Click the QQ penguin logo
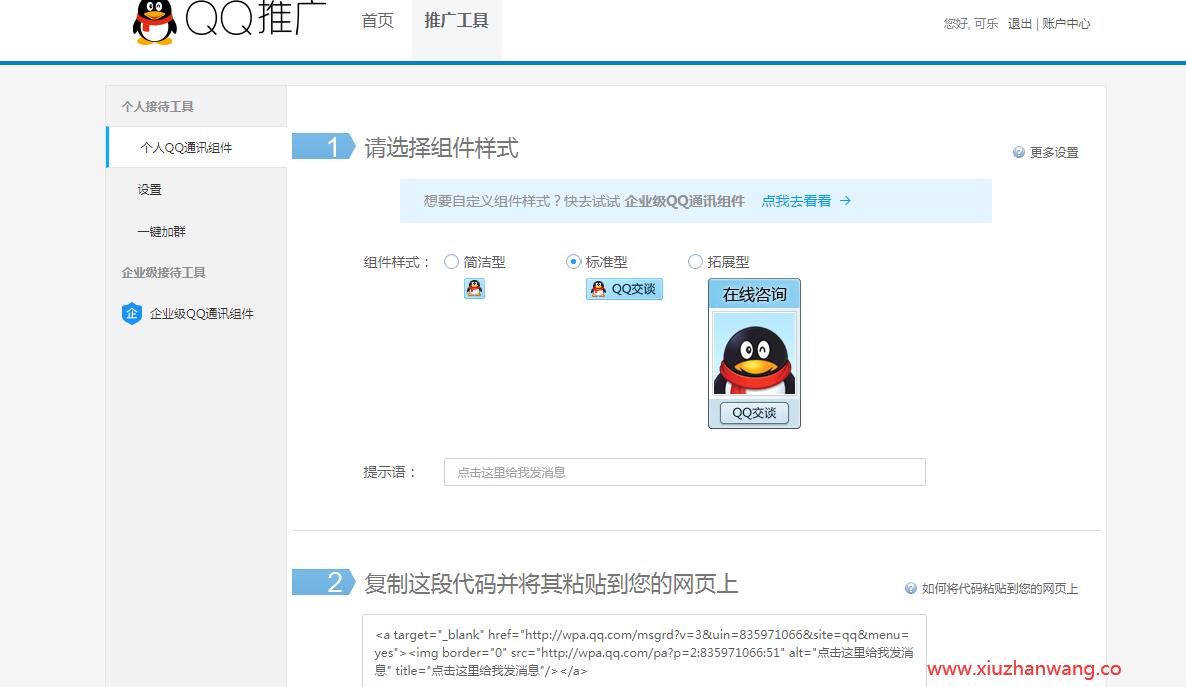 (x=154, y=21)
